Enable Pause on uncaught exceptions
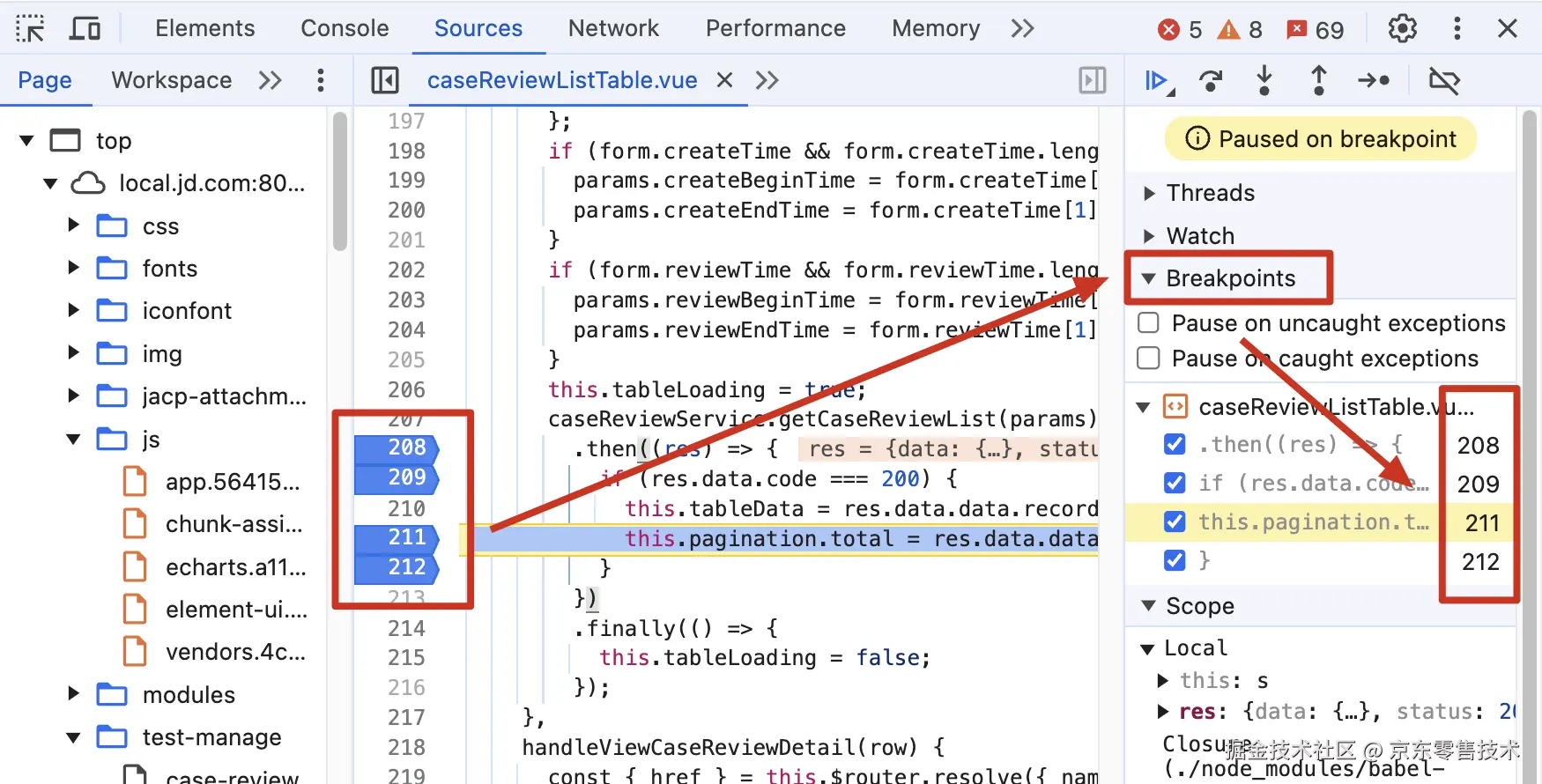This screenshot has width=1542, height=784. point(1148,322)
